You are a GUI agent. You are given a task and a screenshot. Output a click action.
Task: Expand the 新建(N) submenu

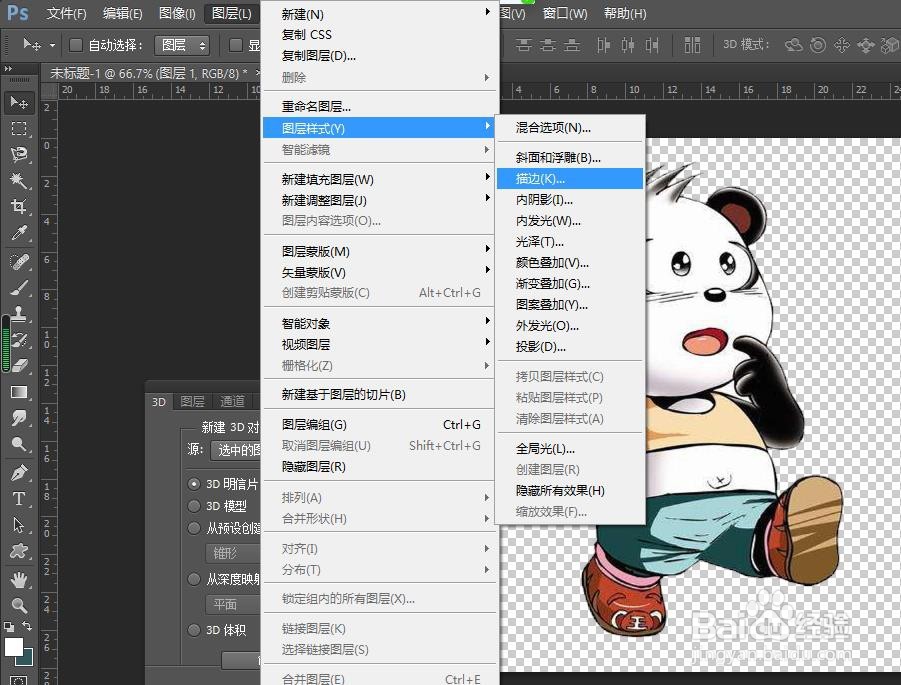pos(379,14)
